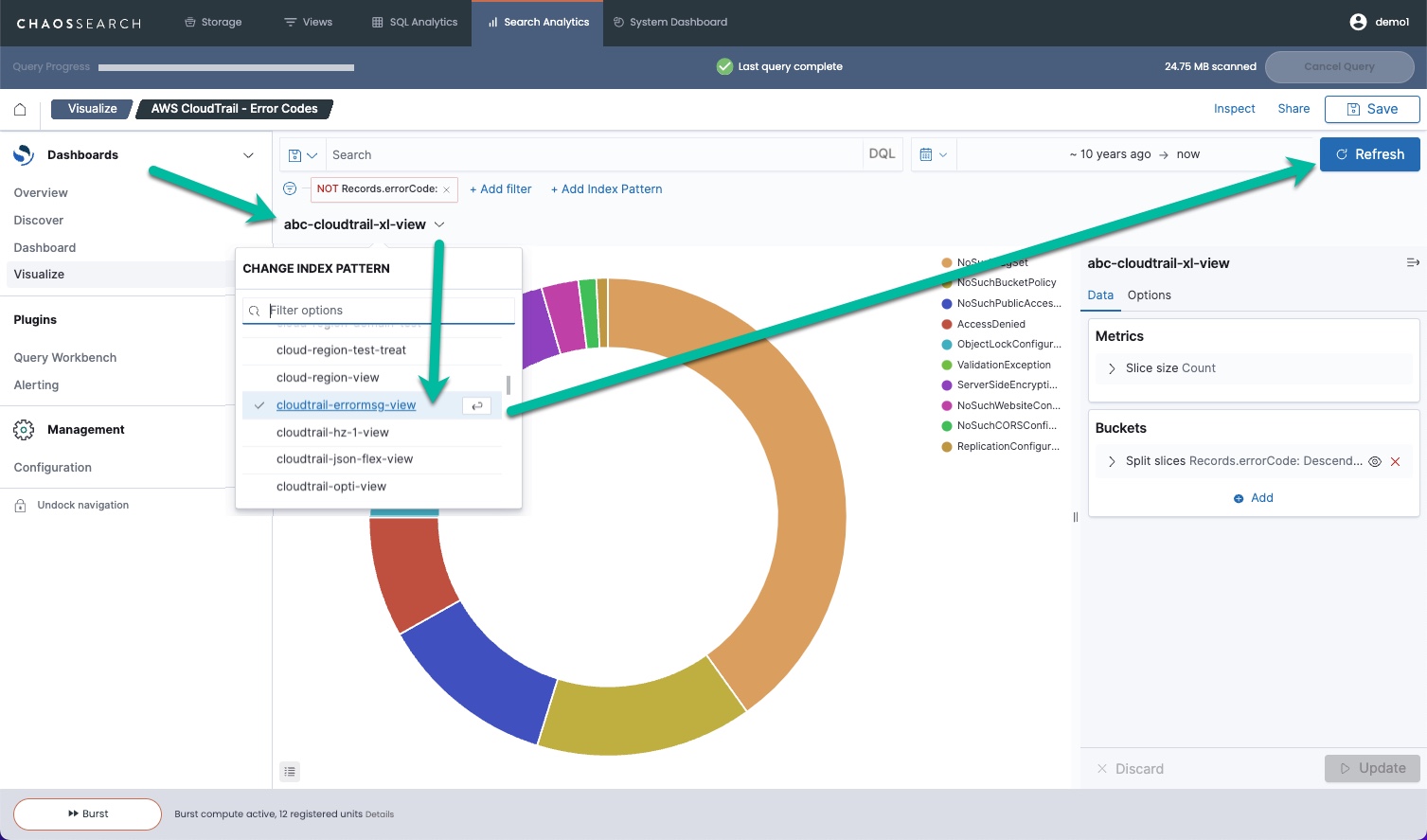Select the Data tab in editor panel

click(x=1100, y=295)
